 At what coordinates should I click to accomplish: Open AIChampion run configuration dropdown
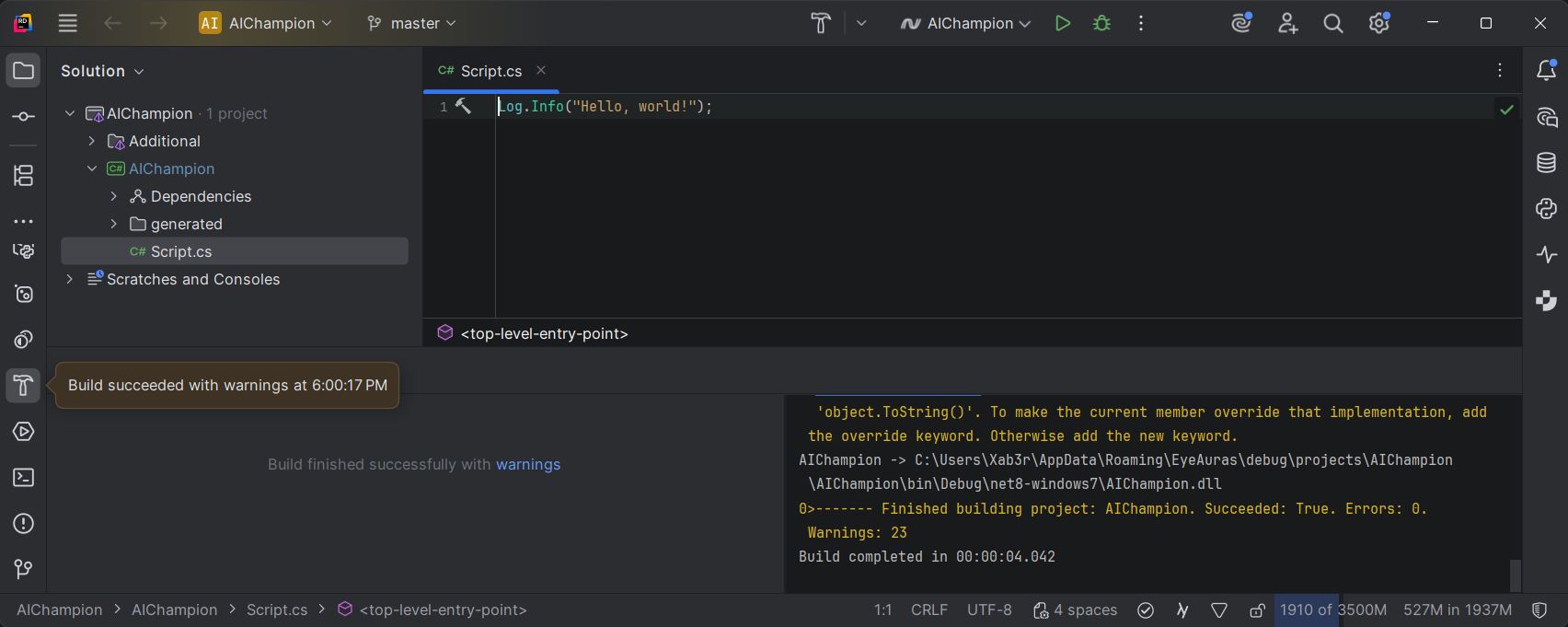point(965,23)
